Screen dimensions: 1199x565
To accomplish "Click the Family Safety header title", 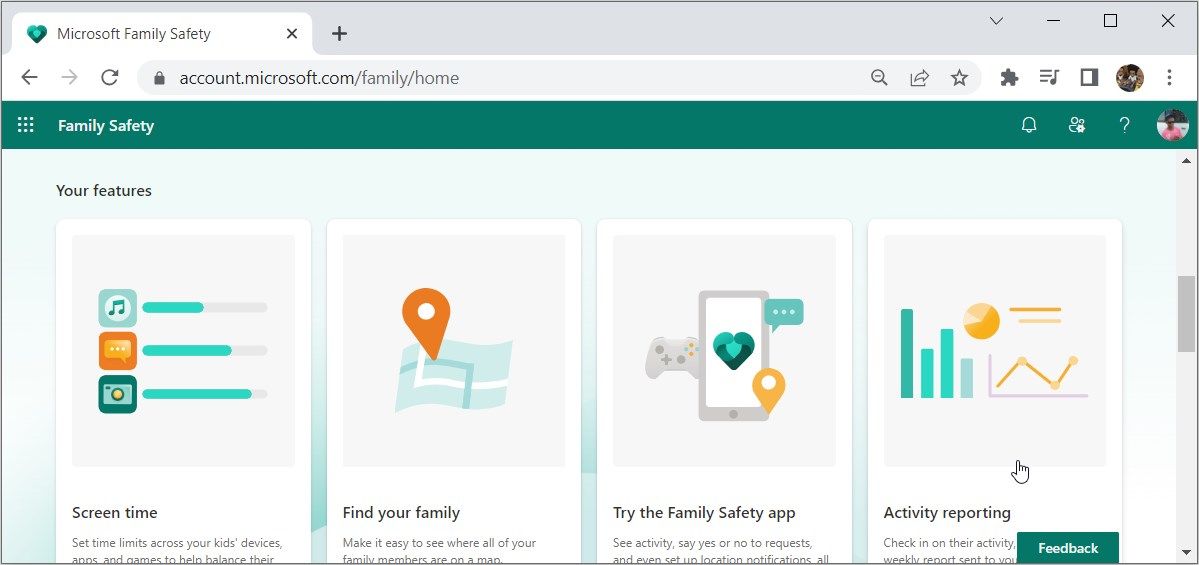I will (106, 125).
